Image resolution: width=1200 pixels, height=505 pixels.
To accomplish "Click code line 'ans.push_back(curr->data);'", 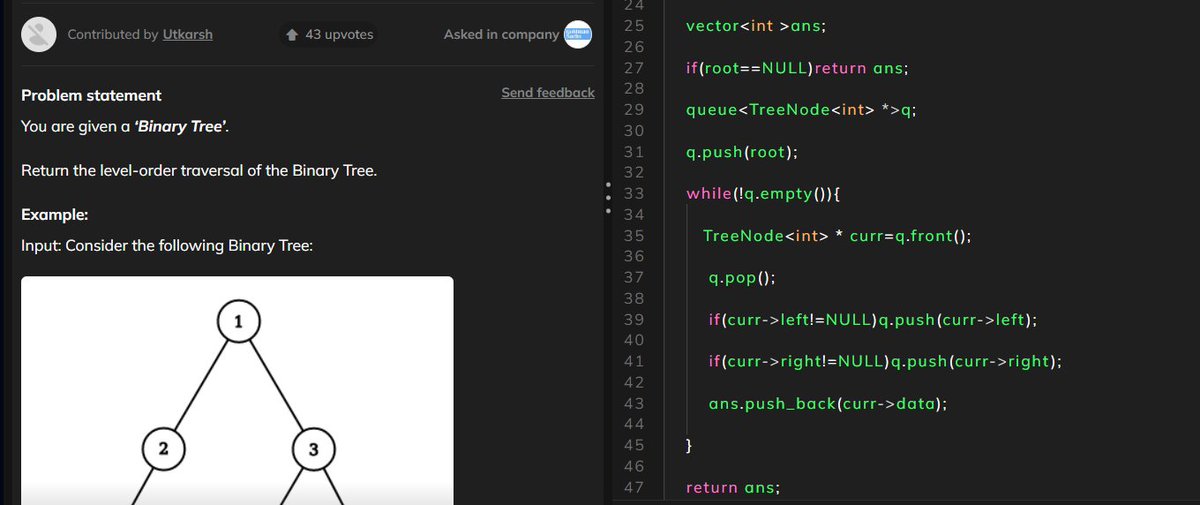I will click(828, 403).
